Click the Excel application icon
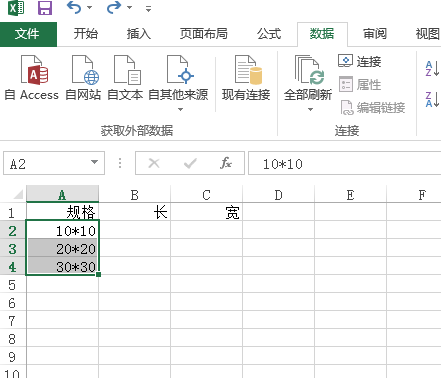Viewport: 441px width, 378px height. [16, 7]
